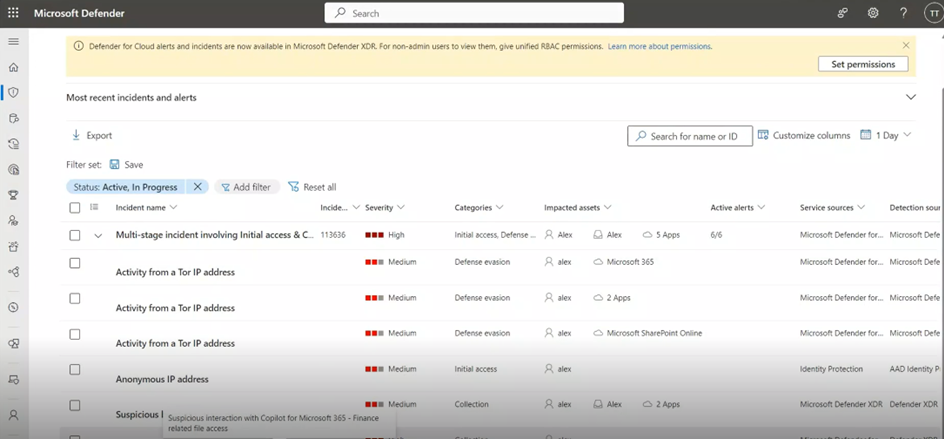
Task: Click the 6/6 active alerts value
Action: click(716, 235)
